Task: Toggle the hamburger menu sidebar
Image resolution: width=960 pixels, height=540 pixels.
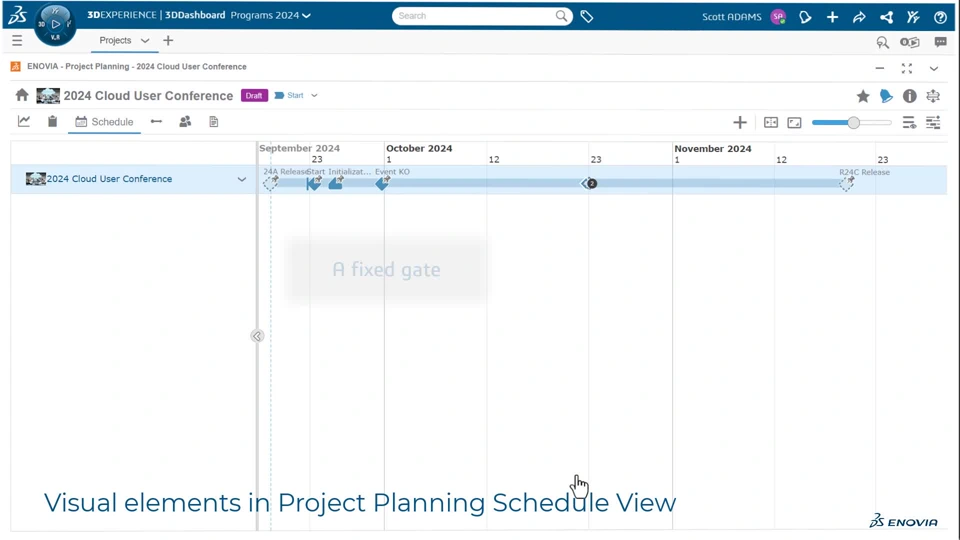Action: (17, 41)
